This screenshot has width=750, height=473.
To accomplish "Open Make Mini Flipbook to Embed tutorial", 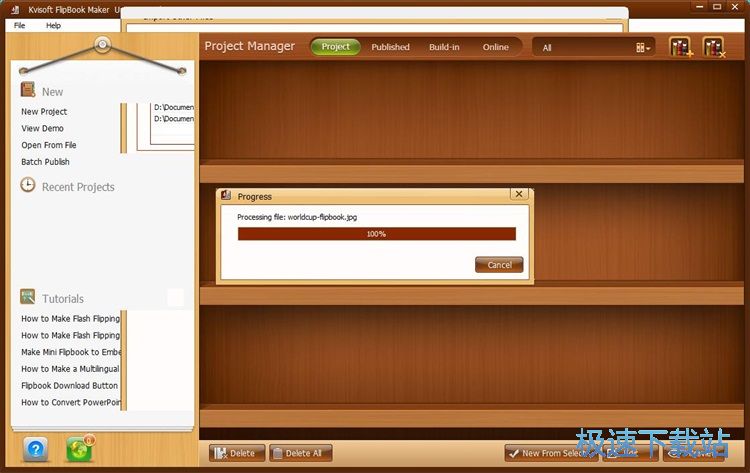I will coord(71,352).
